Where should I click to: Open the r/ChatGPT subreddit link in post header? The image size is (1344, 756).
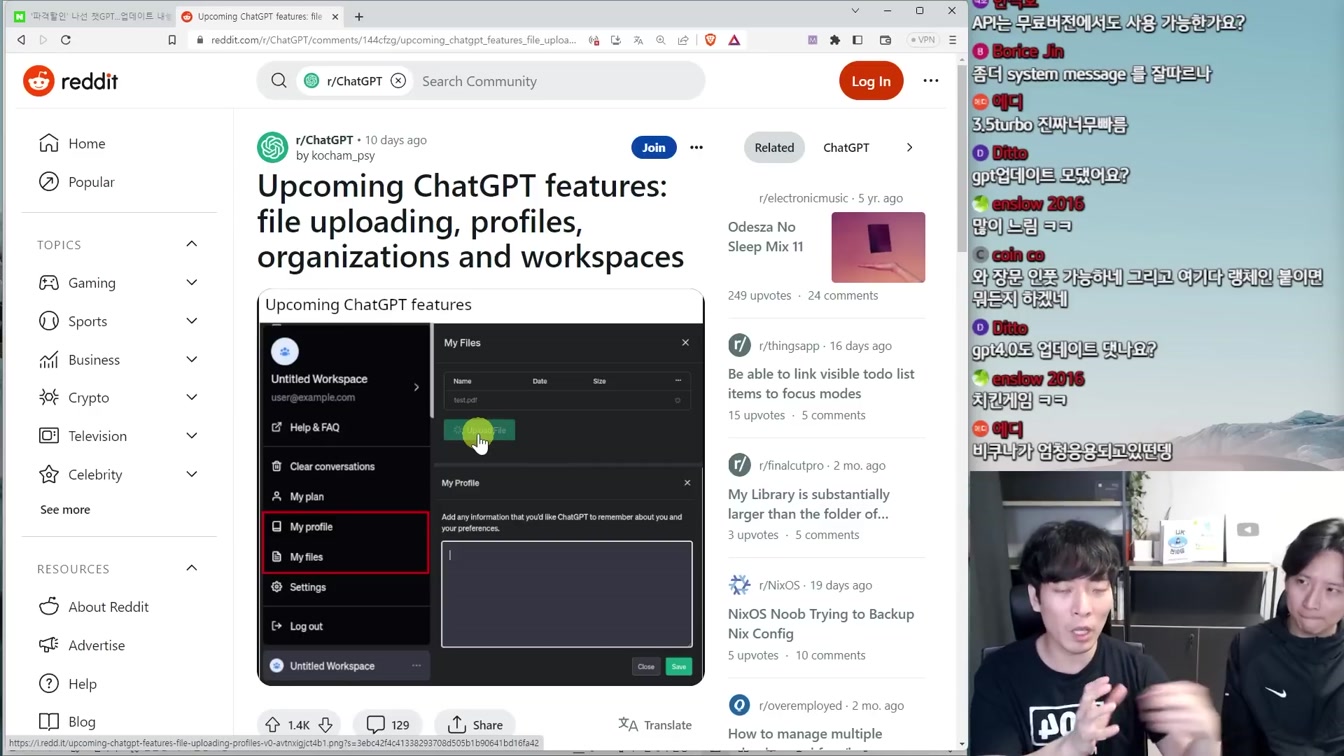click(x=324, y=140)
